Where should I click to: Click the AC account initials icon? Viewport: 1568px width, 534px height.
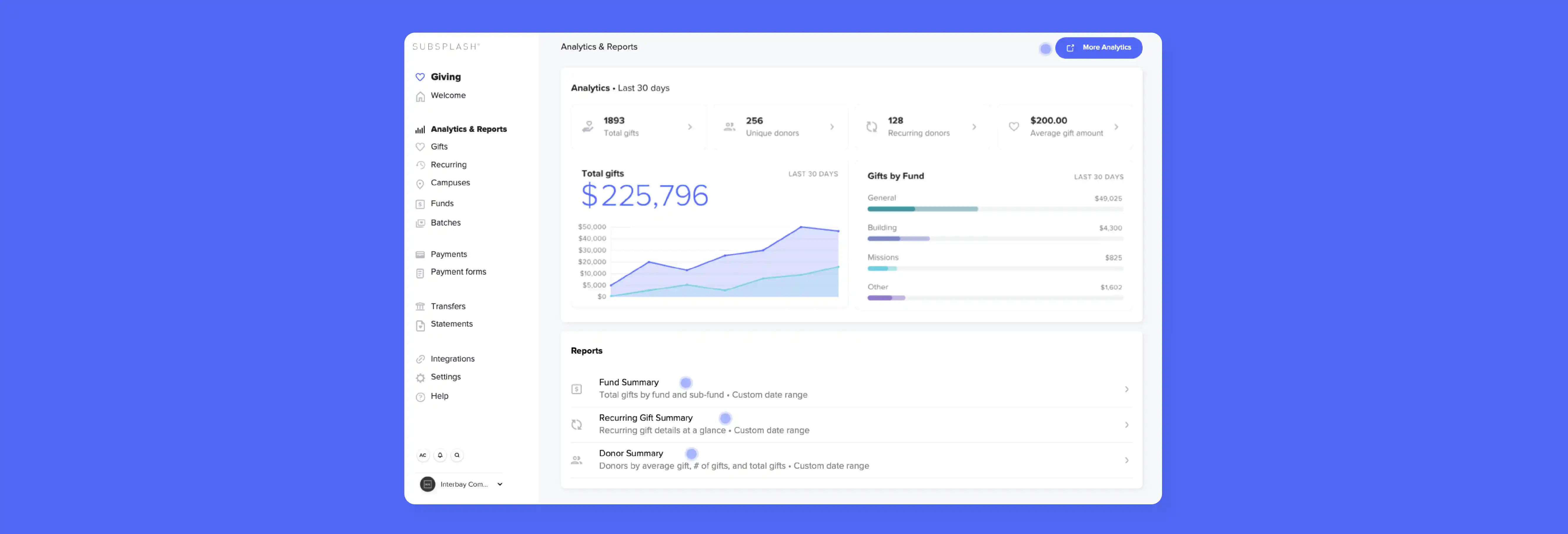[422, 455]
